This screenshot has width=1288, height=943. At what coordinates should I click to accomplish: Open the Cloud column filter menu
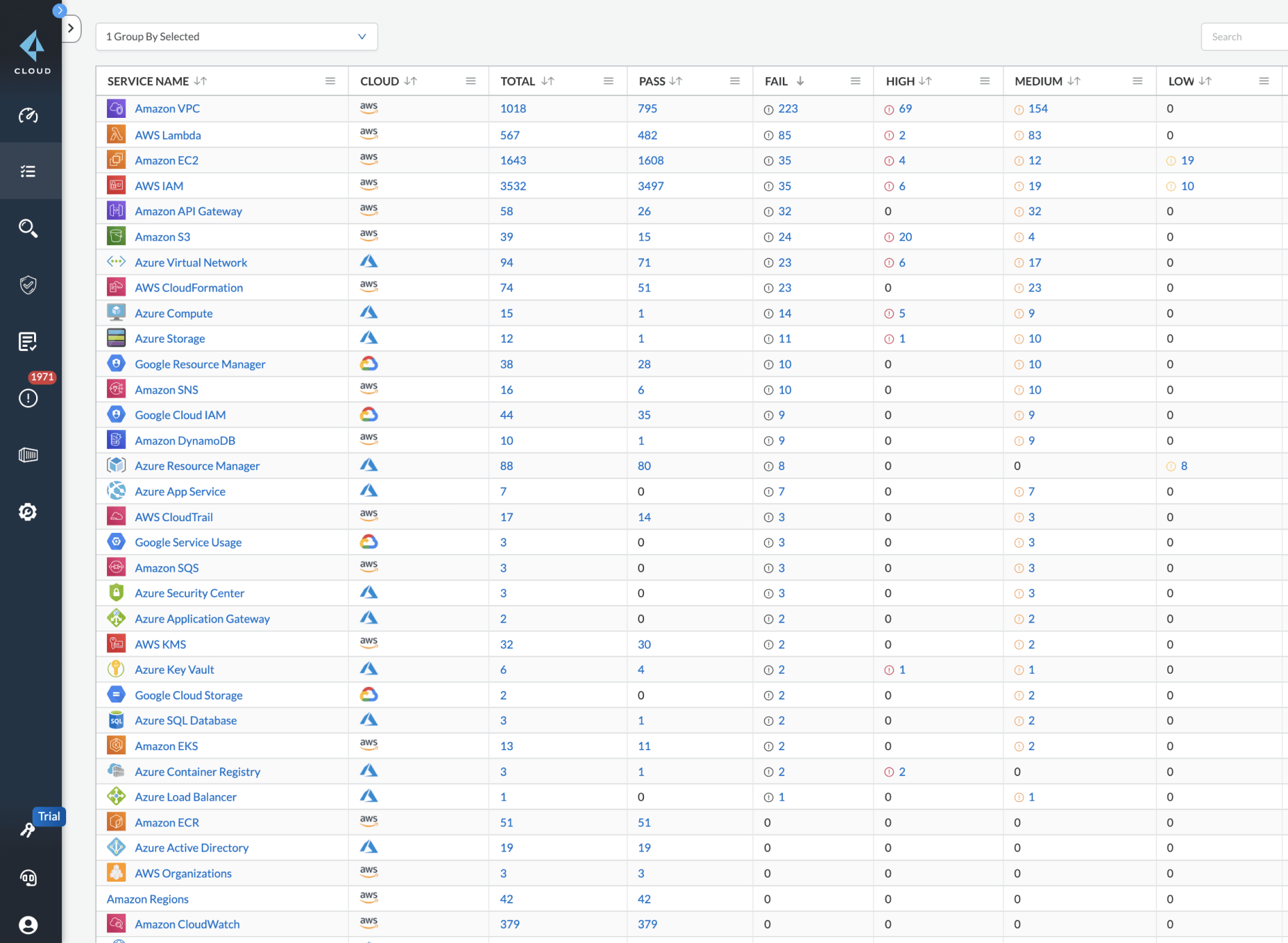point(470,81)
